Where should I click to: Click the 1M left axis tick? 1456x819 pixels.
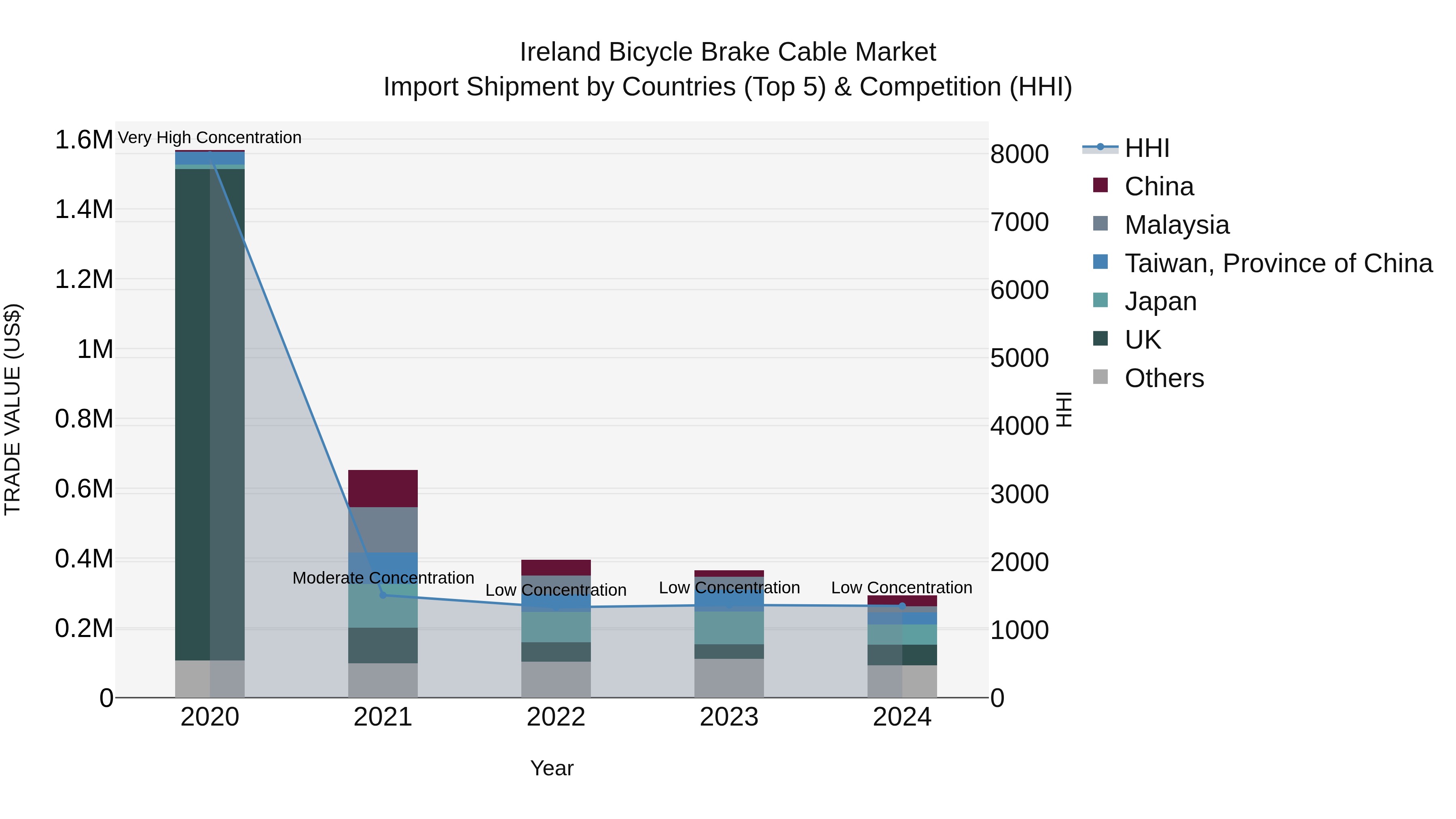coord(95,349)
